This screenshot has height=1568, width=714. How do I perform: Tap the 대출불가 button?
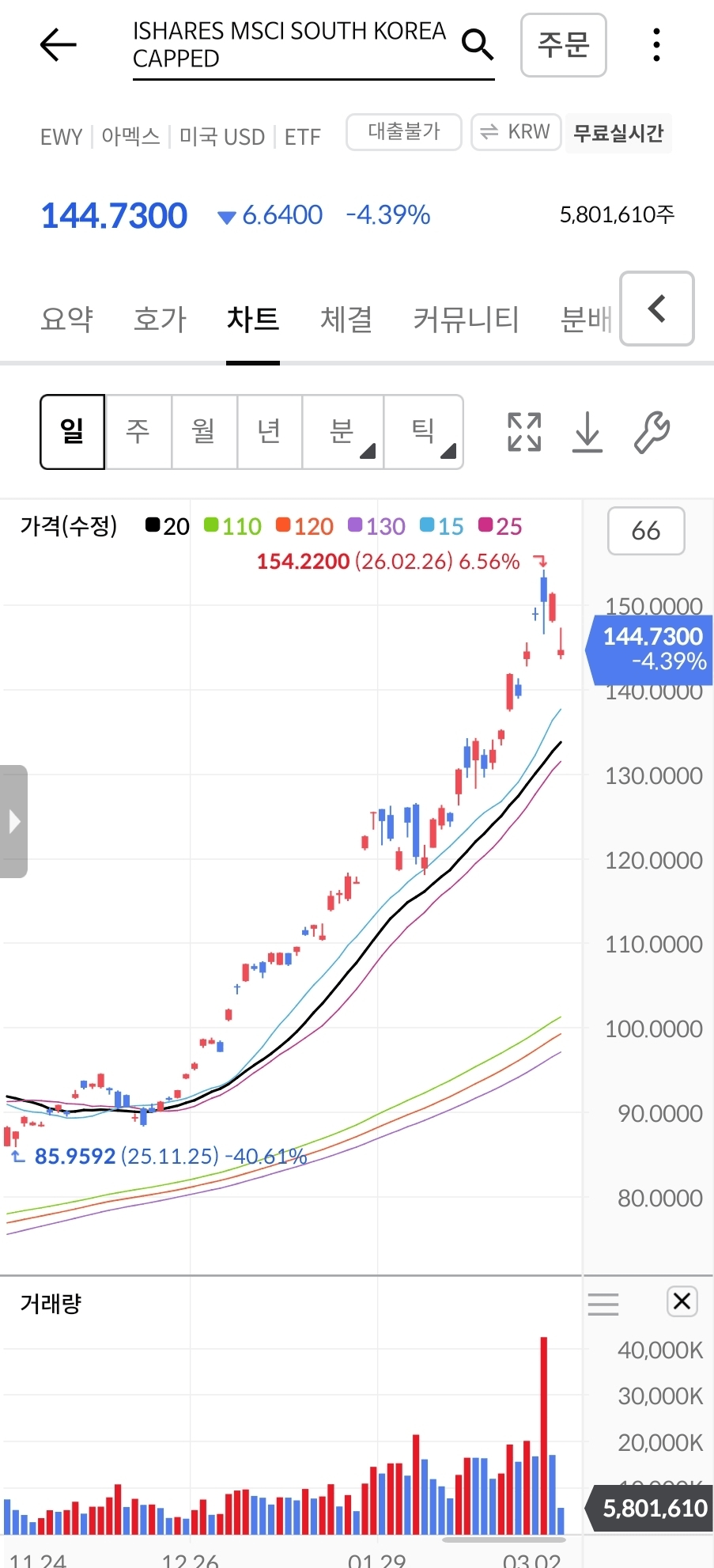[404, 131]
